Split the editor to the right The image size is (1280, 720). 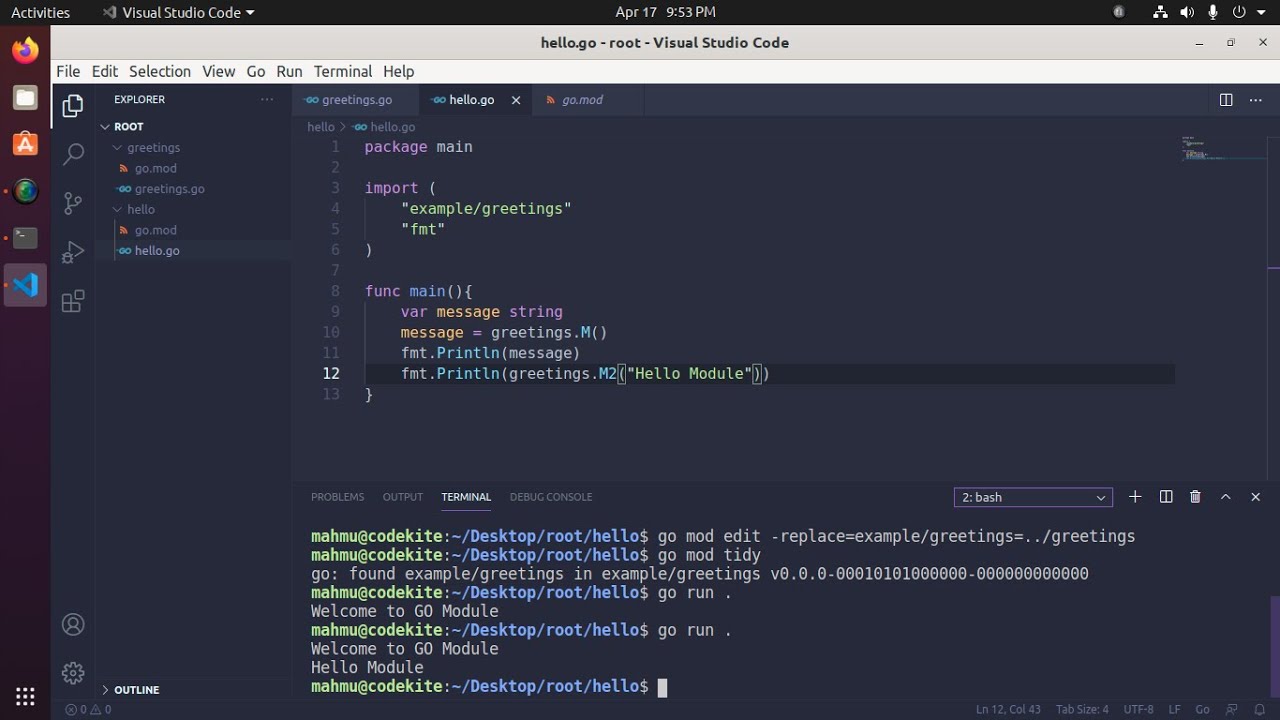1226,100
